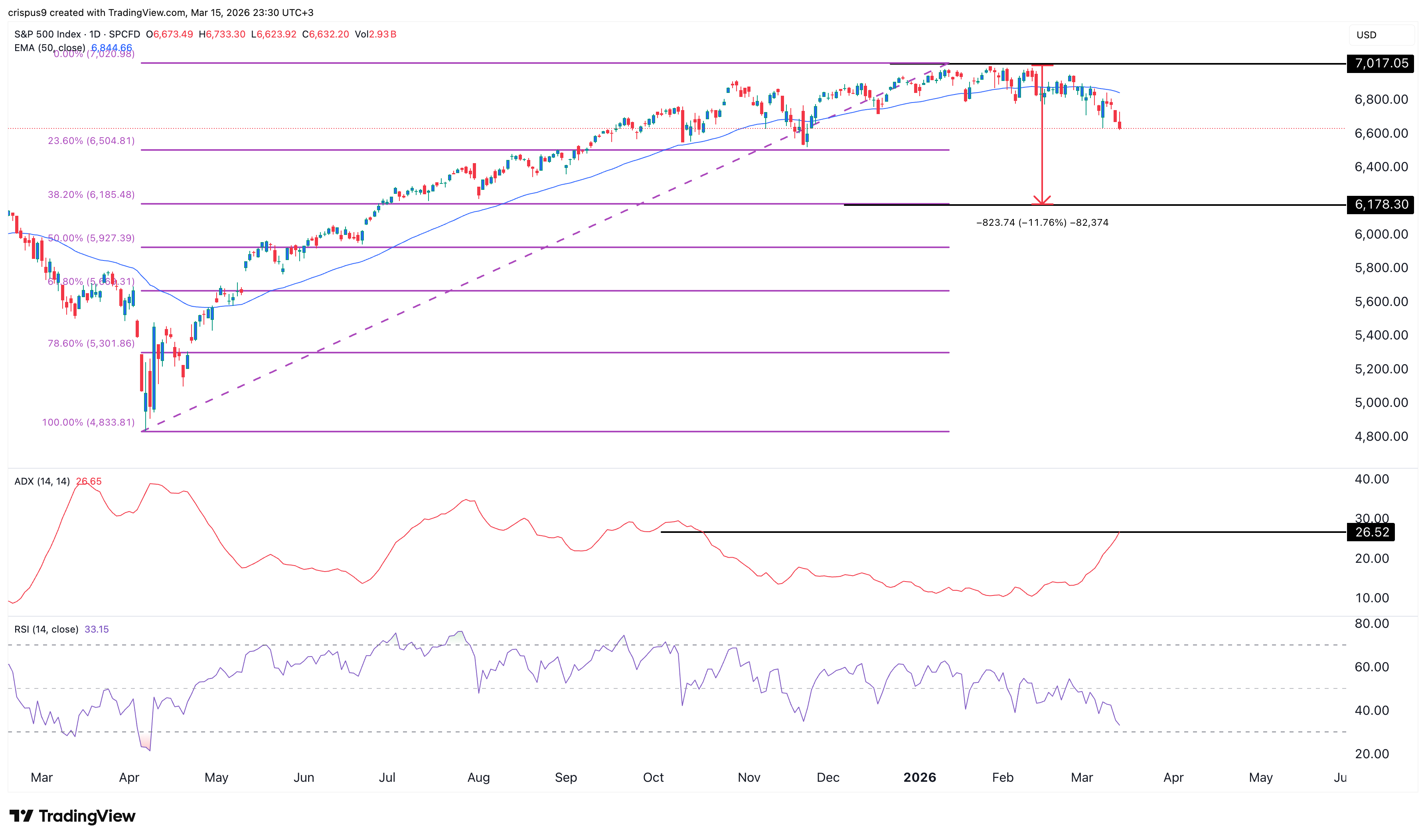This screenshot has width=1426, height=840.
Task: Click the 6,178.30 target price label
Action: click(x=1380, y=205)
